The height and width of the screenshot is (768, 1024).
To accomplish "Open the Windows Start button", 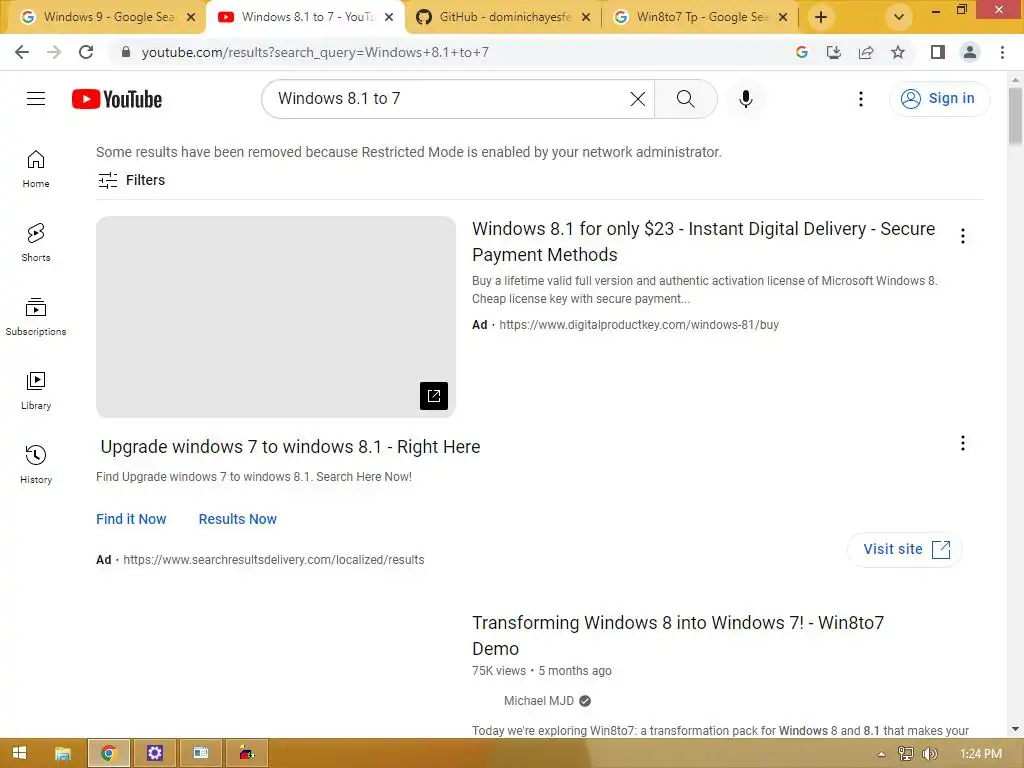I will coord(20,754).
